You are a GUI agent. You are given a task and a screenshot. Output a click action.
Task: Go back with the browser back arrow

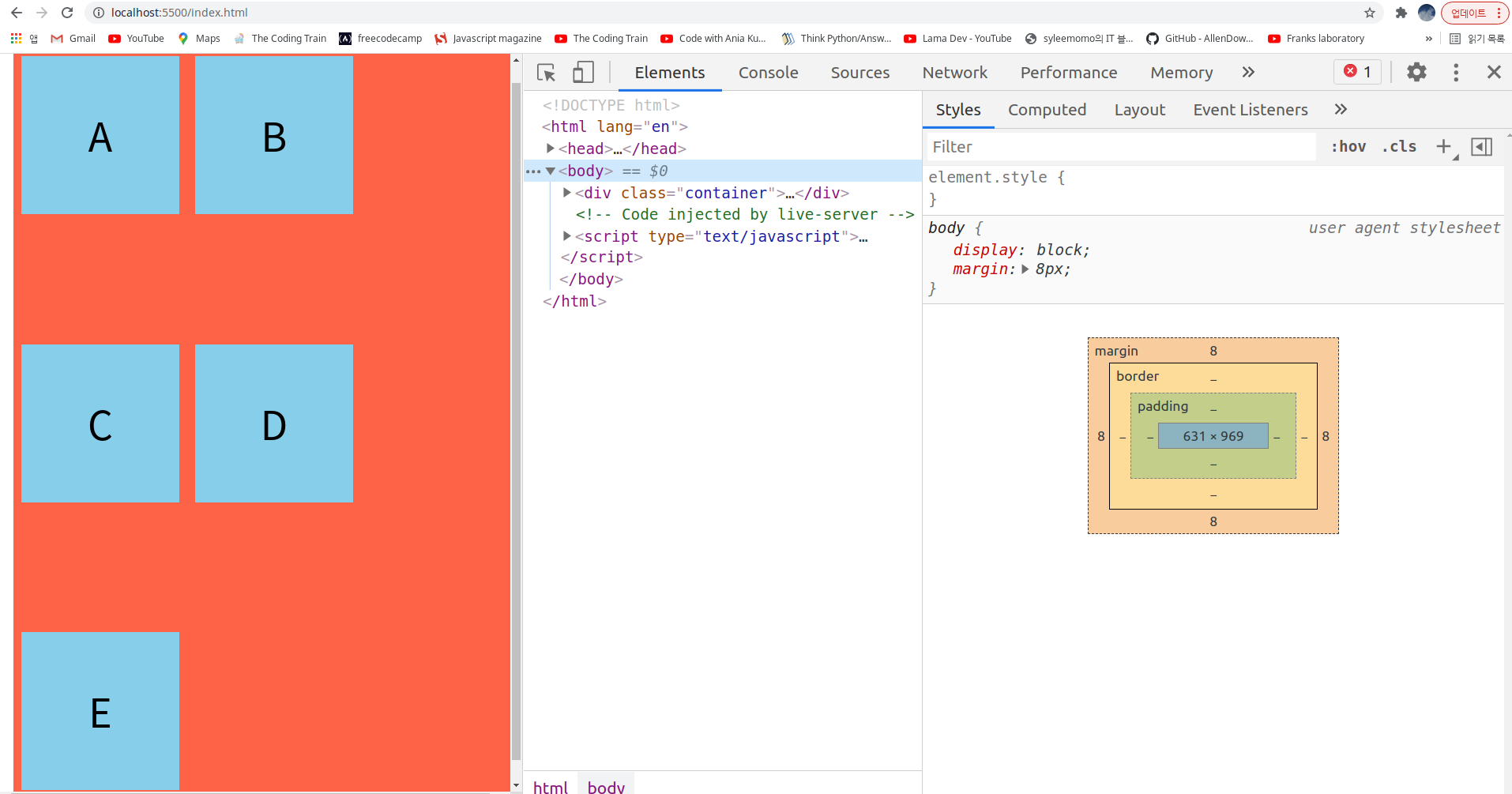[x=17, y=13]
